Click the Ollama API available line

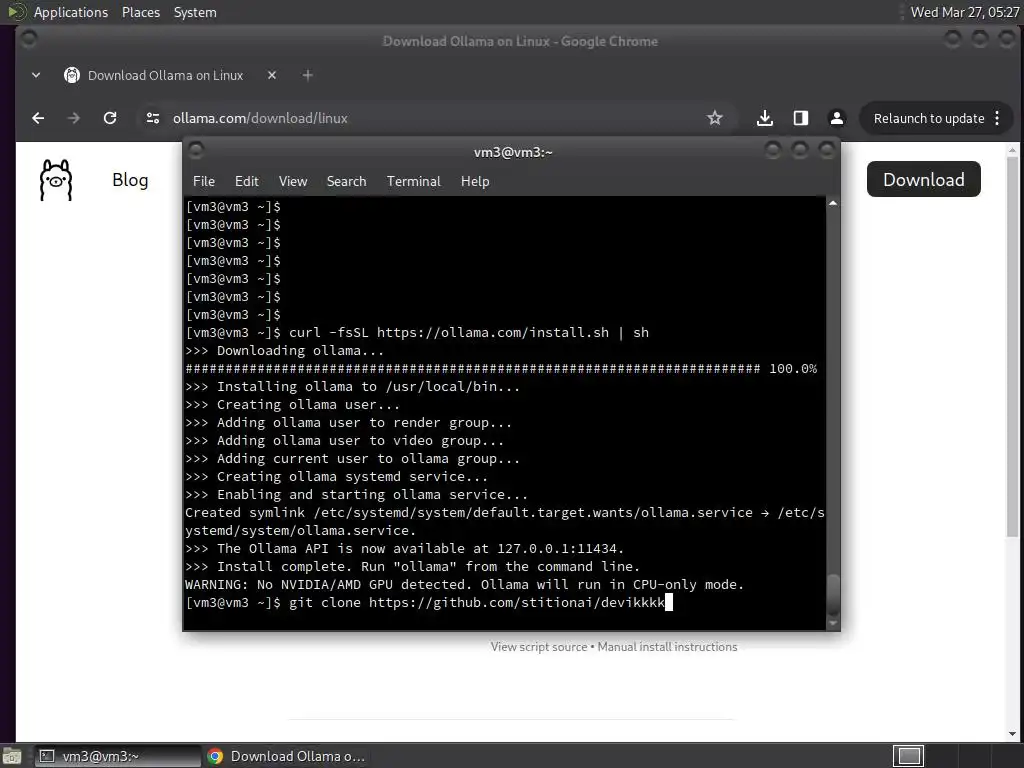pos(405,549)
